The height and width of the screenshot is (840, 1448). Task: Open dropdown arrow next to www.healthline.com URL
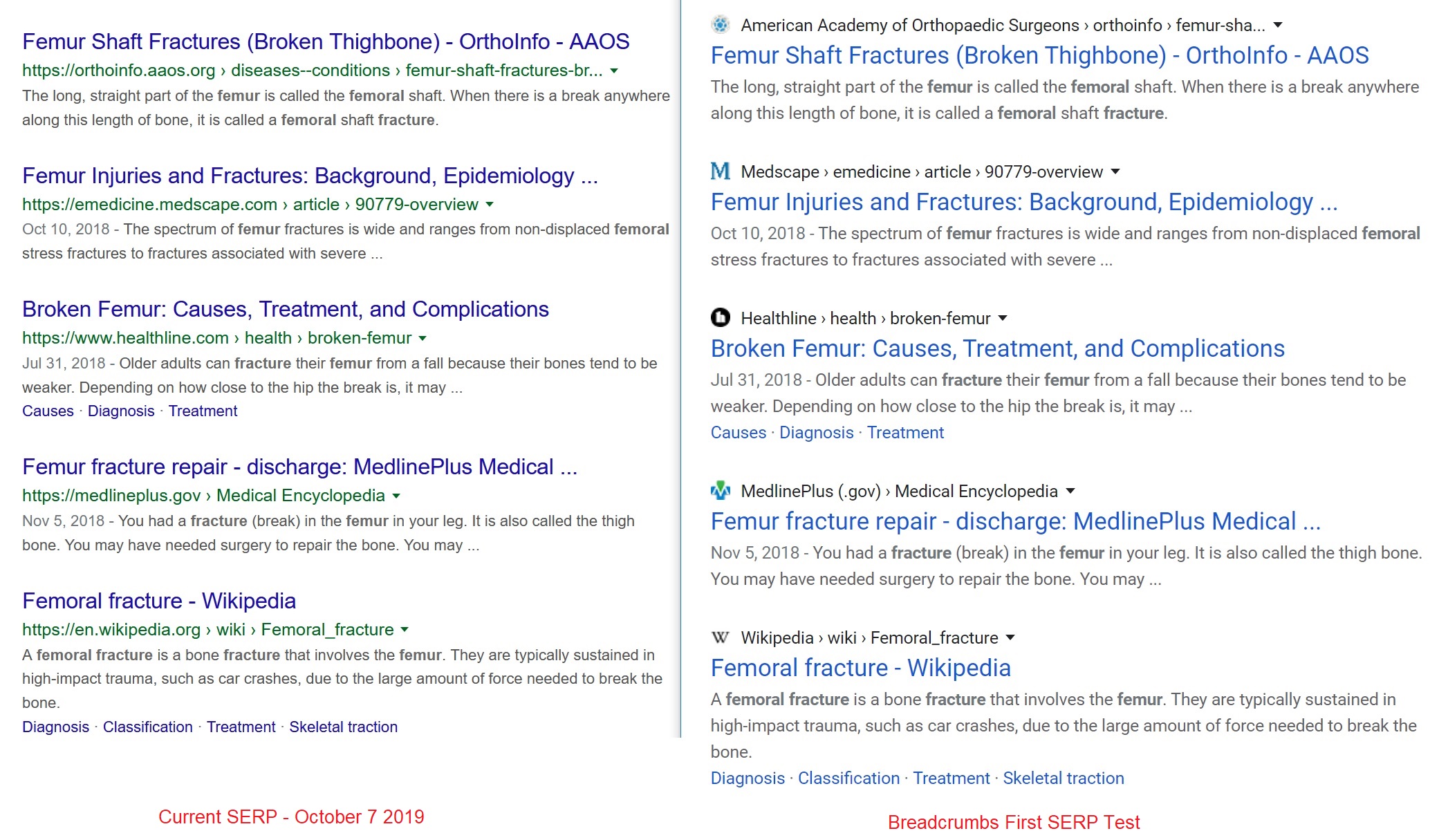[423, 338]
